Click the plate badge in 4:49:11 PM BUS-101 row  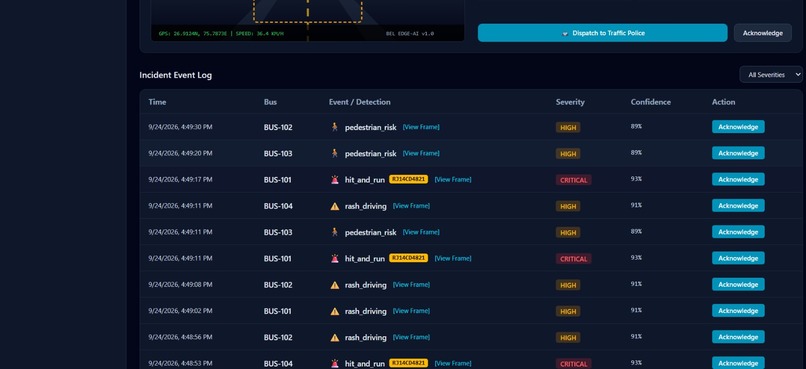point(409,258)
